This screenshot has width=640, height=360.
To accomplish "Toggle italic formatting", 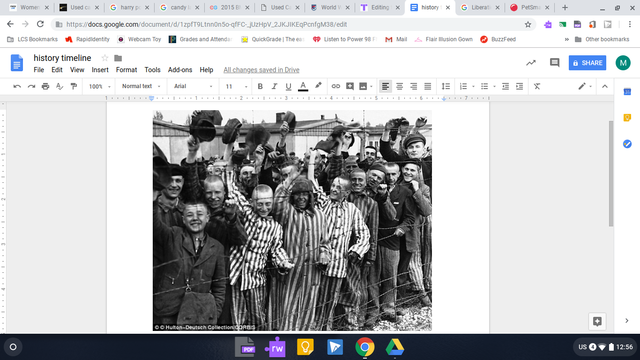I will pos(274,87).
